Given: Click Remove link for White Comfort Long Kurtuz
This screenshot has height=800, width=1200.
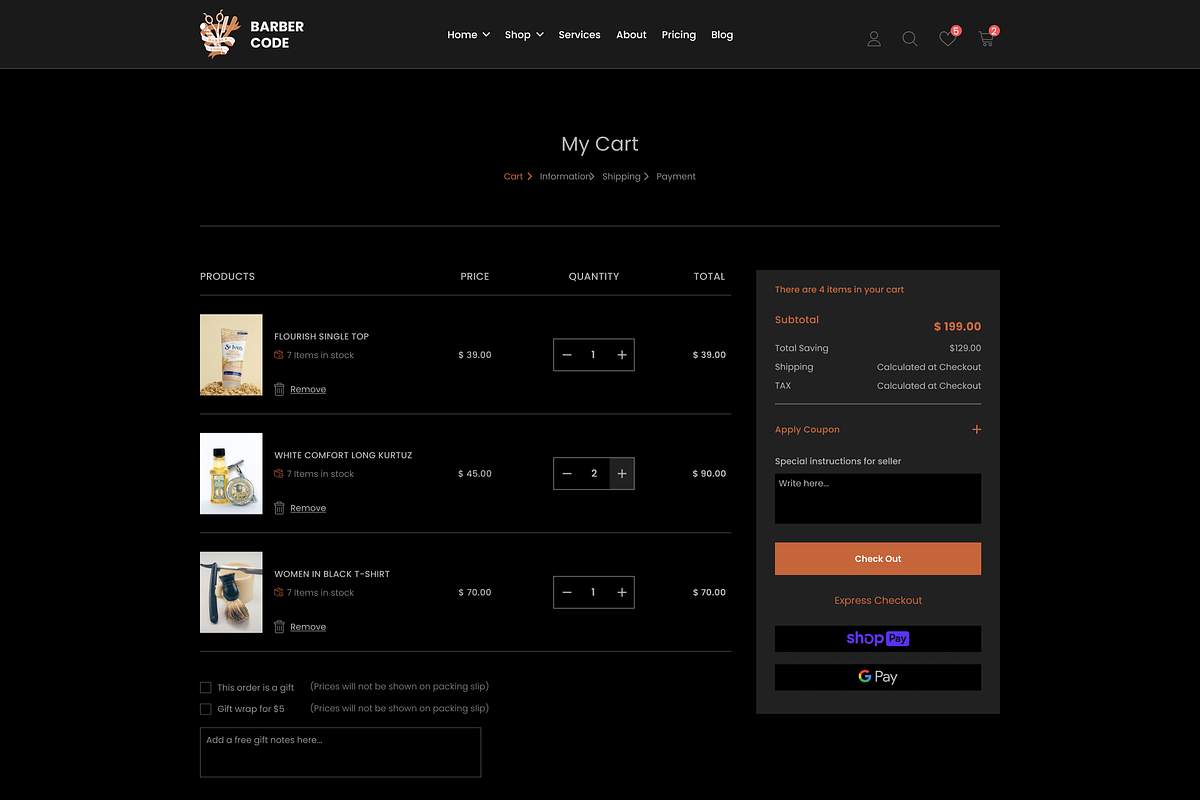Looking at the screenshot, I should pos(308,509).
